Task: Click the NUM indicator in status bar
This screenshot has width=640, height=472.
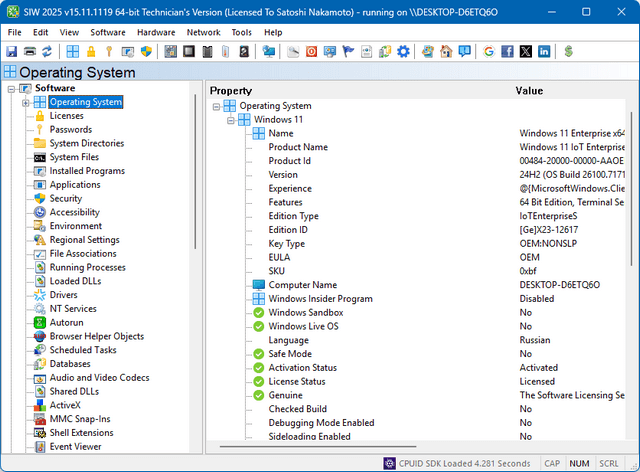Action: click(579, 464)
